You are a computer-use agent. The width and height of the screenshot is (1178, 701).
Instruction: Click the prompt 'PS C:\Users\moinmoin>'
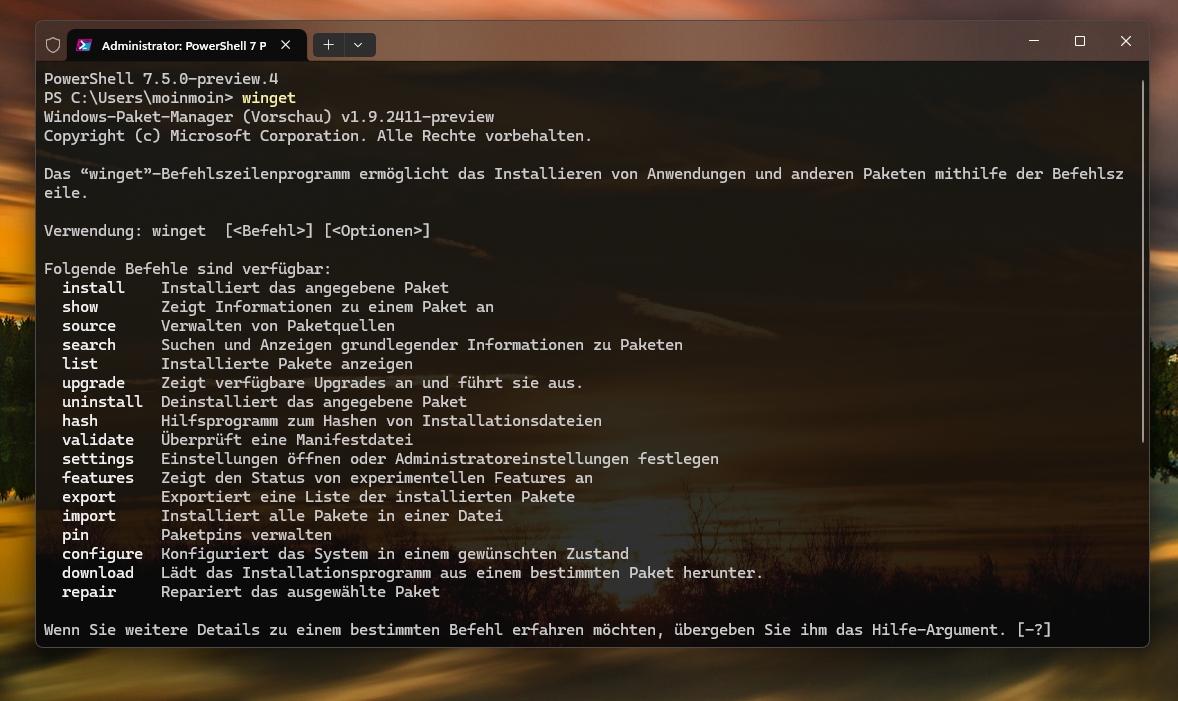point(138,98)
